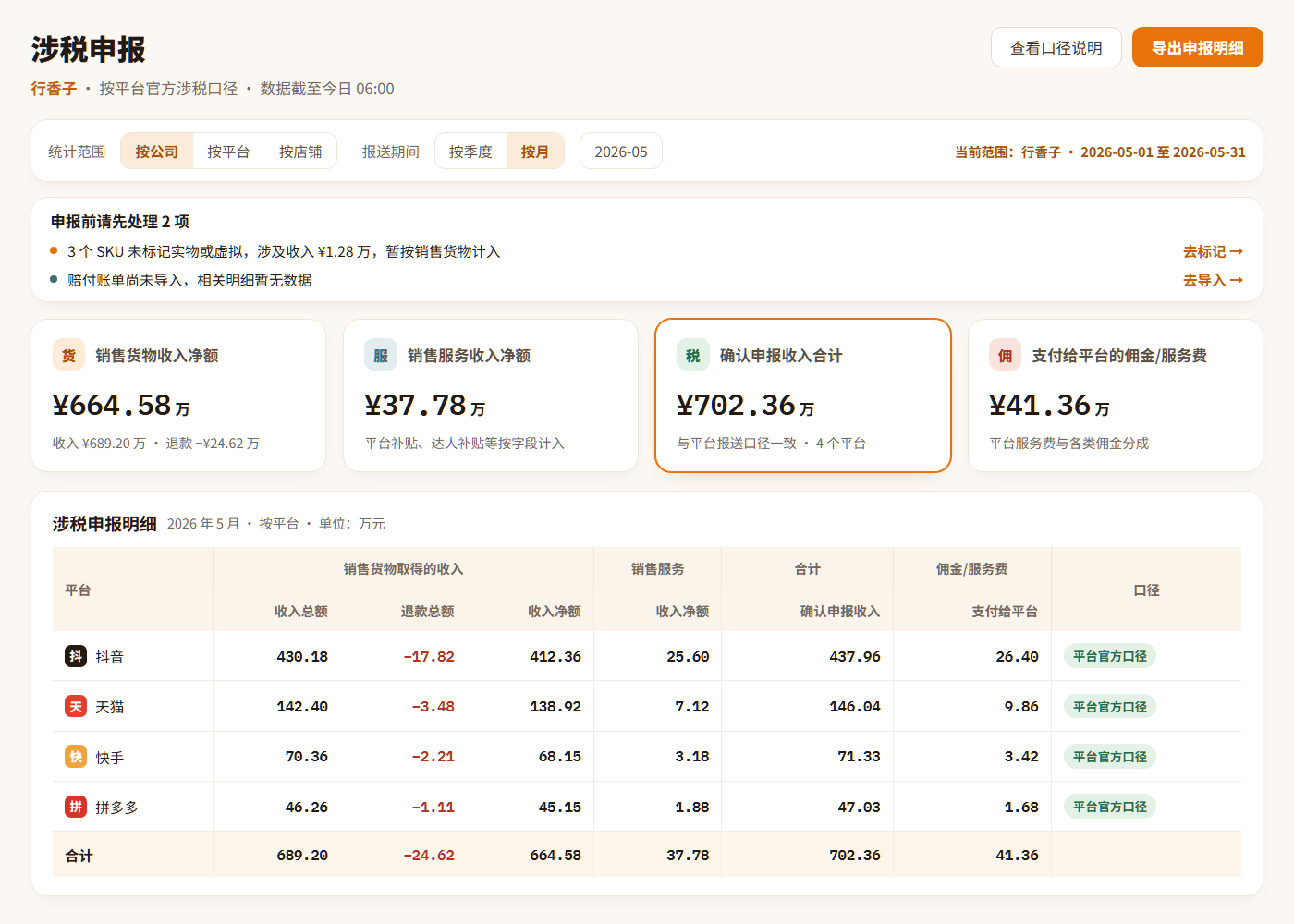Export via 导出申报明细 button
The height and width of the screenshot is (924, 1294).
tap(1198, 47)
